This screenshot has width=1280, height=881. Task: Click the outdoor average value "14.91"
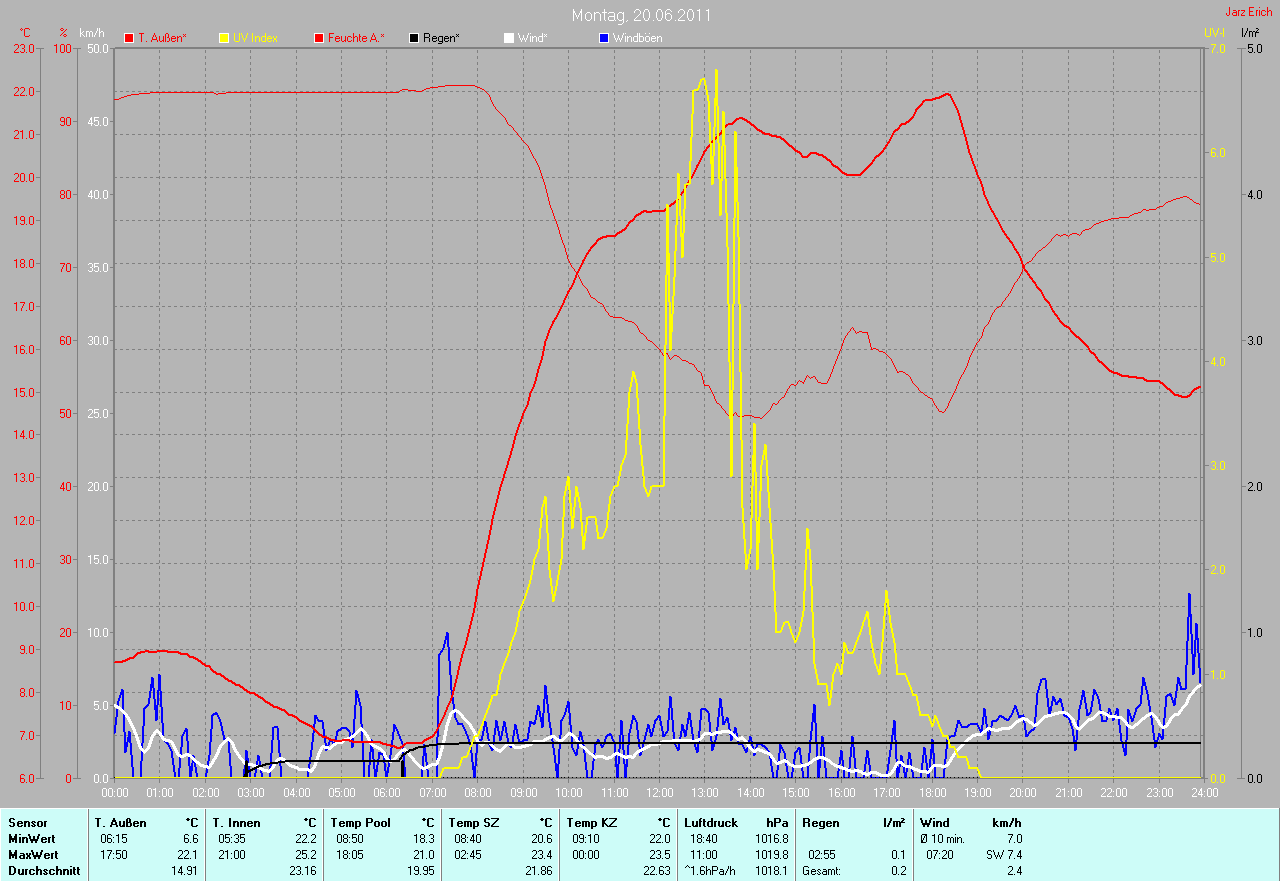(184, 871)
